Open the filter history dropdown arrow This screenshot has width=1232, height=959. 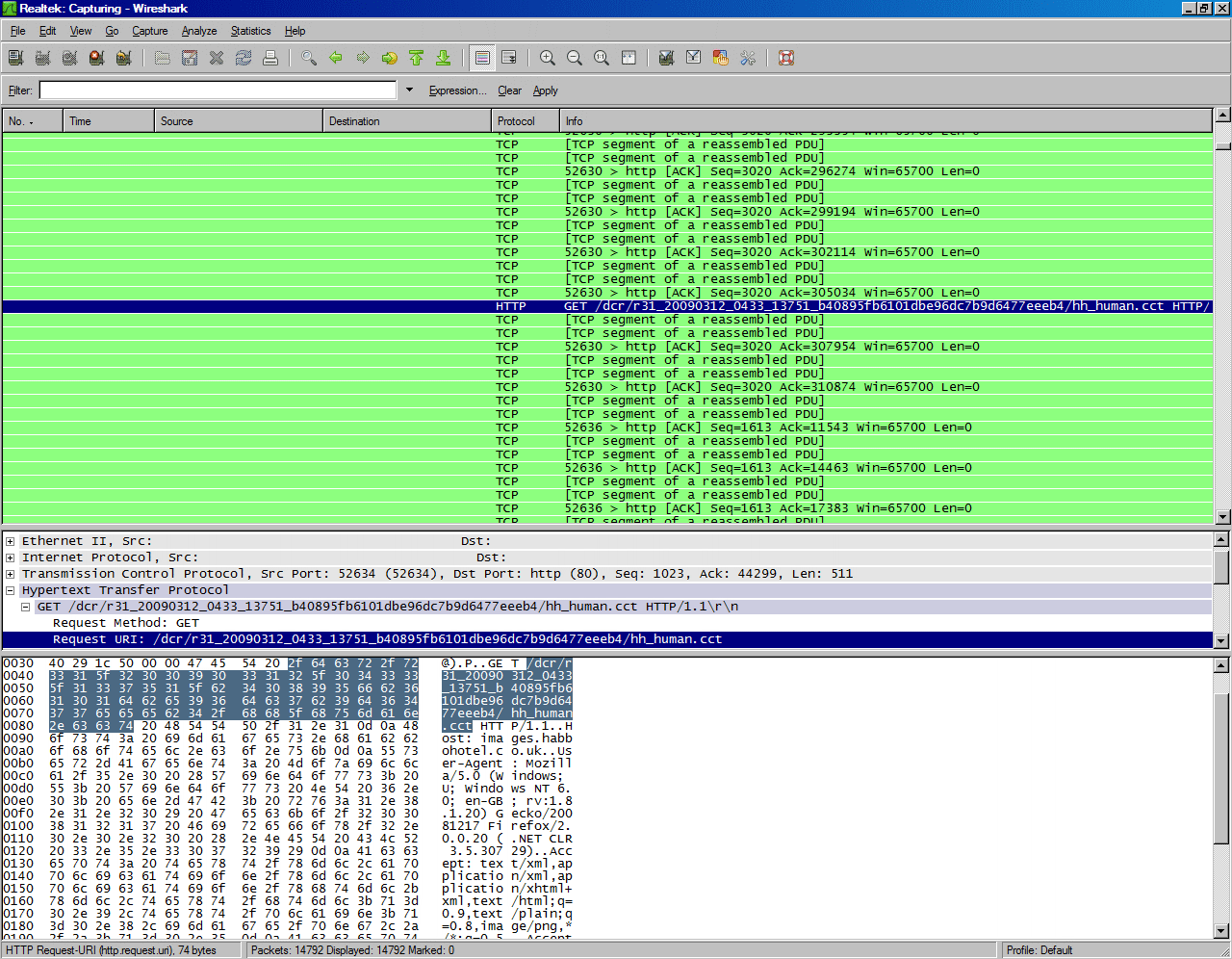pyautogui.click(x=409, y=91)
